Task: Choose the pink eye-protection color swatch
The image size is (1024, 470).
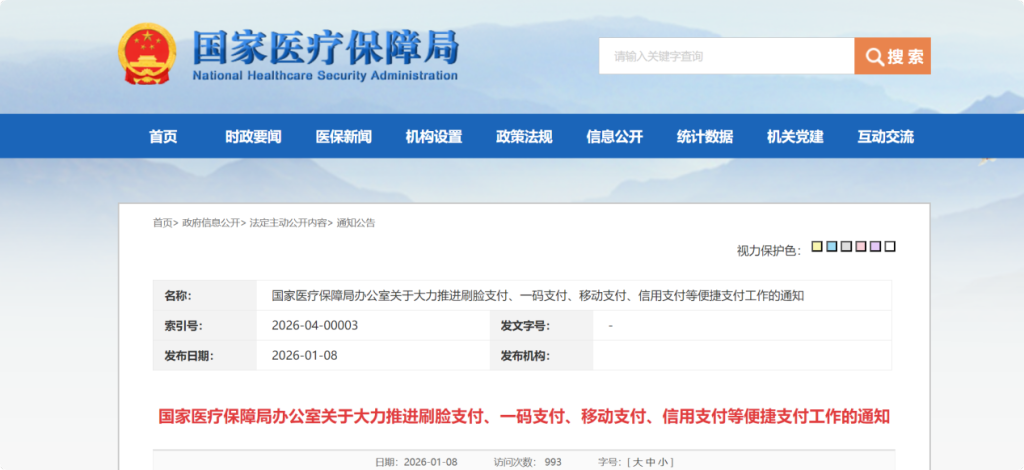Action: click(x=861, y=247)
